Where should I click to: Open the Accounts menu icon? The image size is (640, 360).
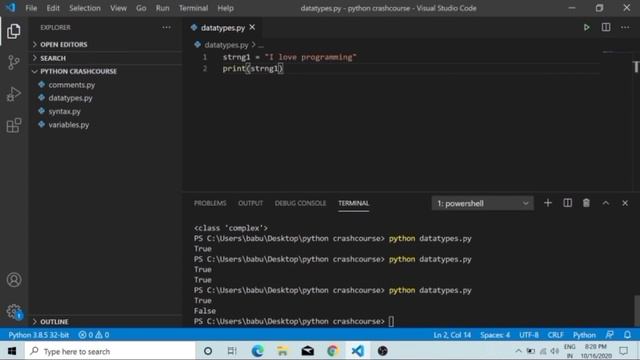click(13, 280)
